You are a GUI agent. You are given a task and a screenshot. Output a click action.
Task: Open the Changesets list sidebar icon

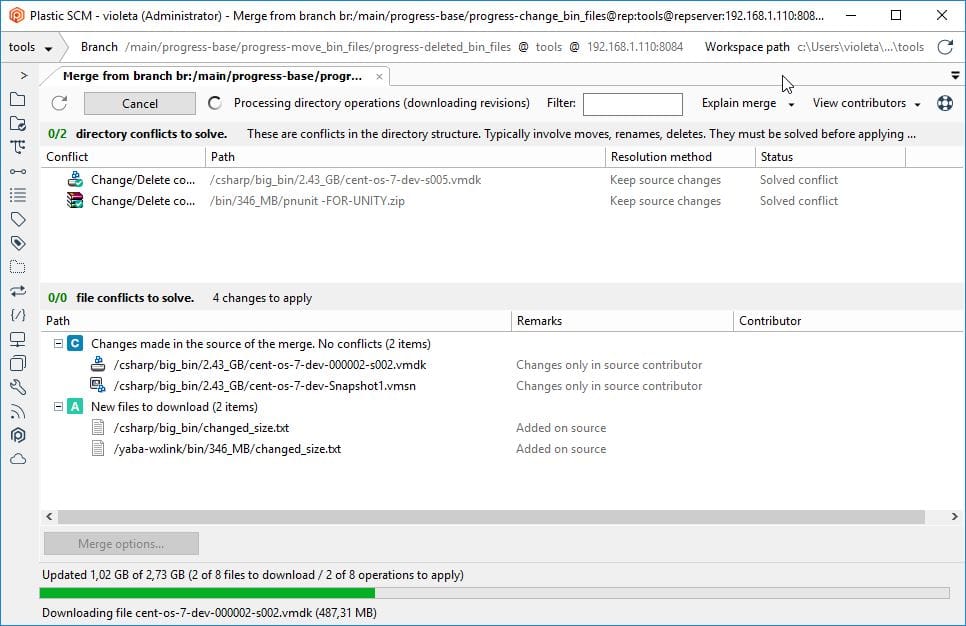click(18, 196)
